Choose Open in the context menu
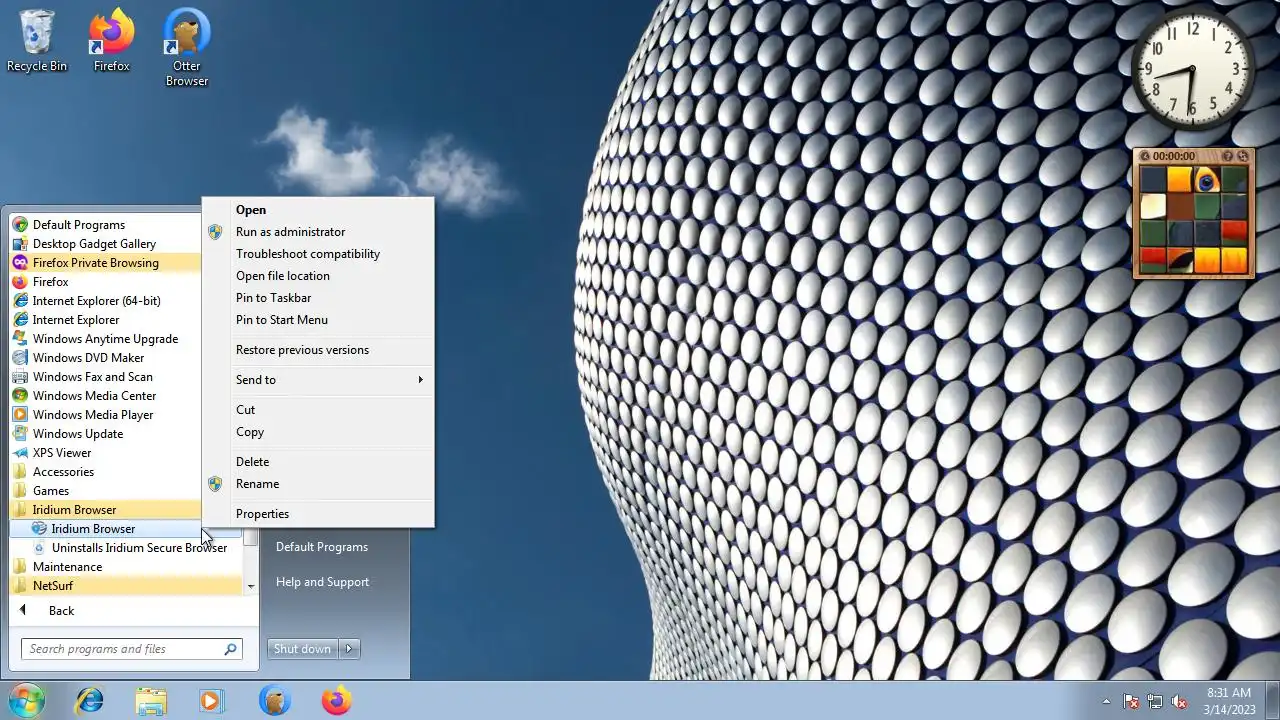 point(318,210)
